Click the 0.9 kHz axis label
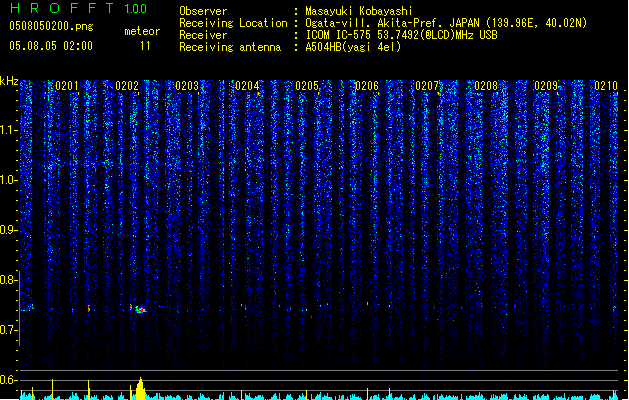Image resolution: width=629 pixels, height=400 pixels. [x=9, y=230]
